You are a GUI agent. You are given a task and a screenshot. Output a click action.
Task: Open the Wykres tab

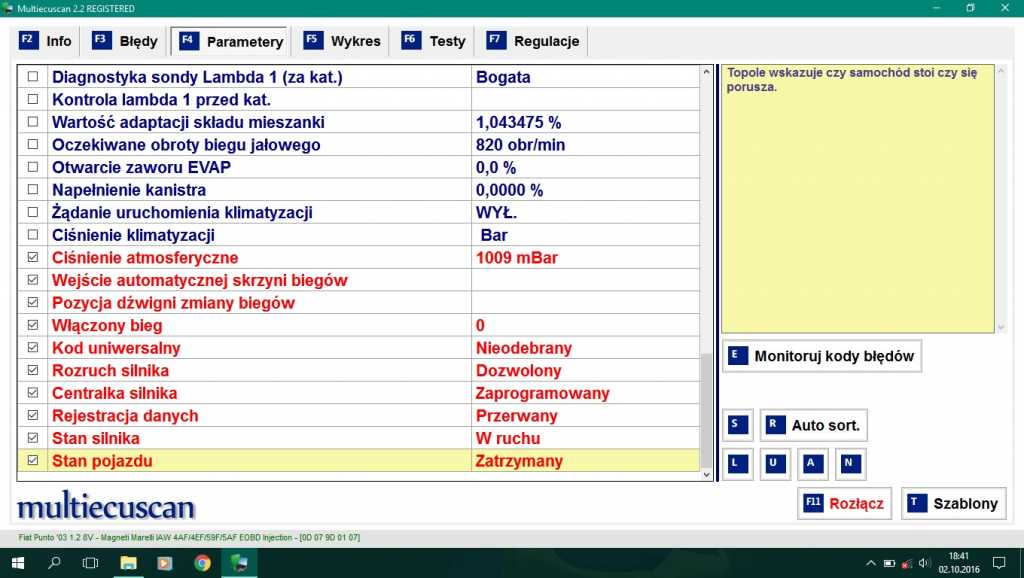(343, 41)
